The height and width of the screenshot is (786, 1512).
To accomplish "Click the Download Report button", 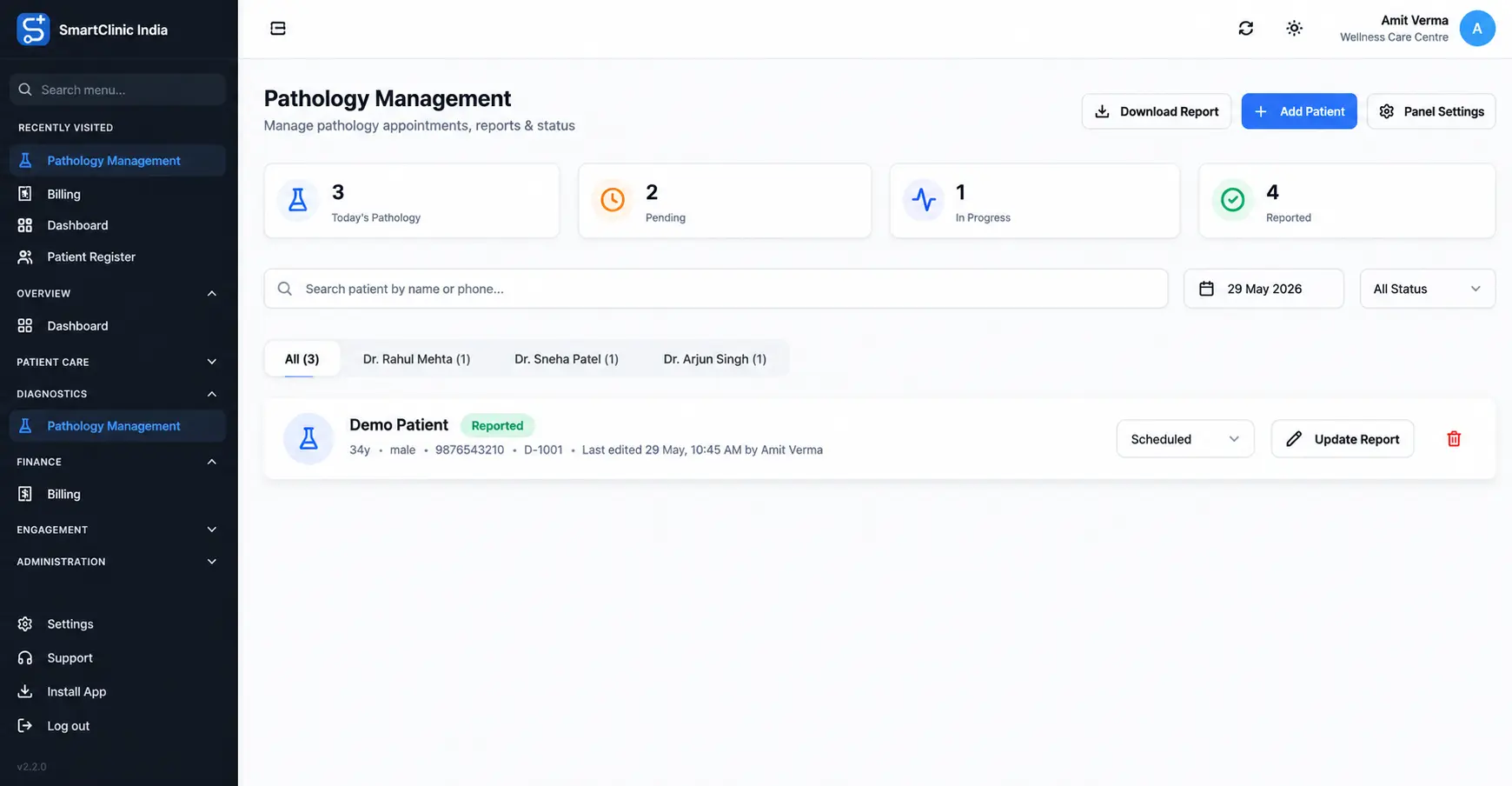I will 1156,111.
